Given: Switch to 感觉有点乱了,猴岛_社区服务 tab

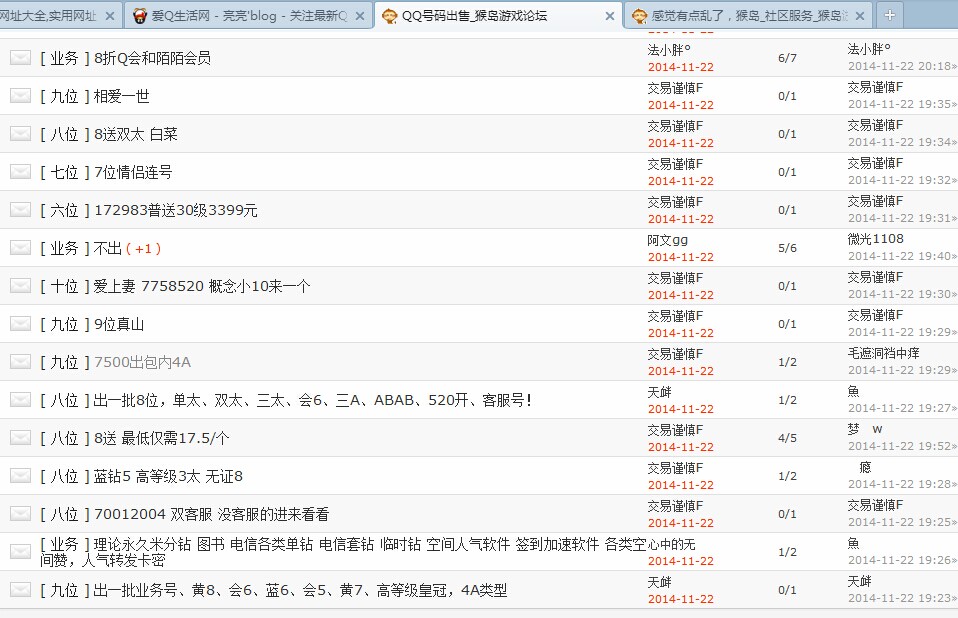Looking at the screenshot, I should [x=749, y=16].
